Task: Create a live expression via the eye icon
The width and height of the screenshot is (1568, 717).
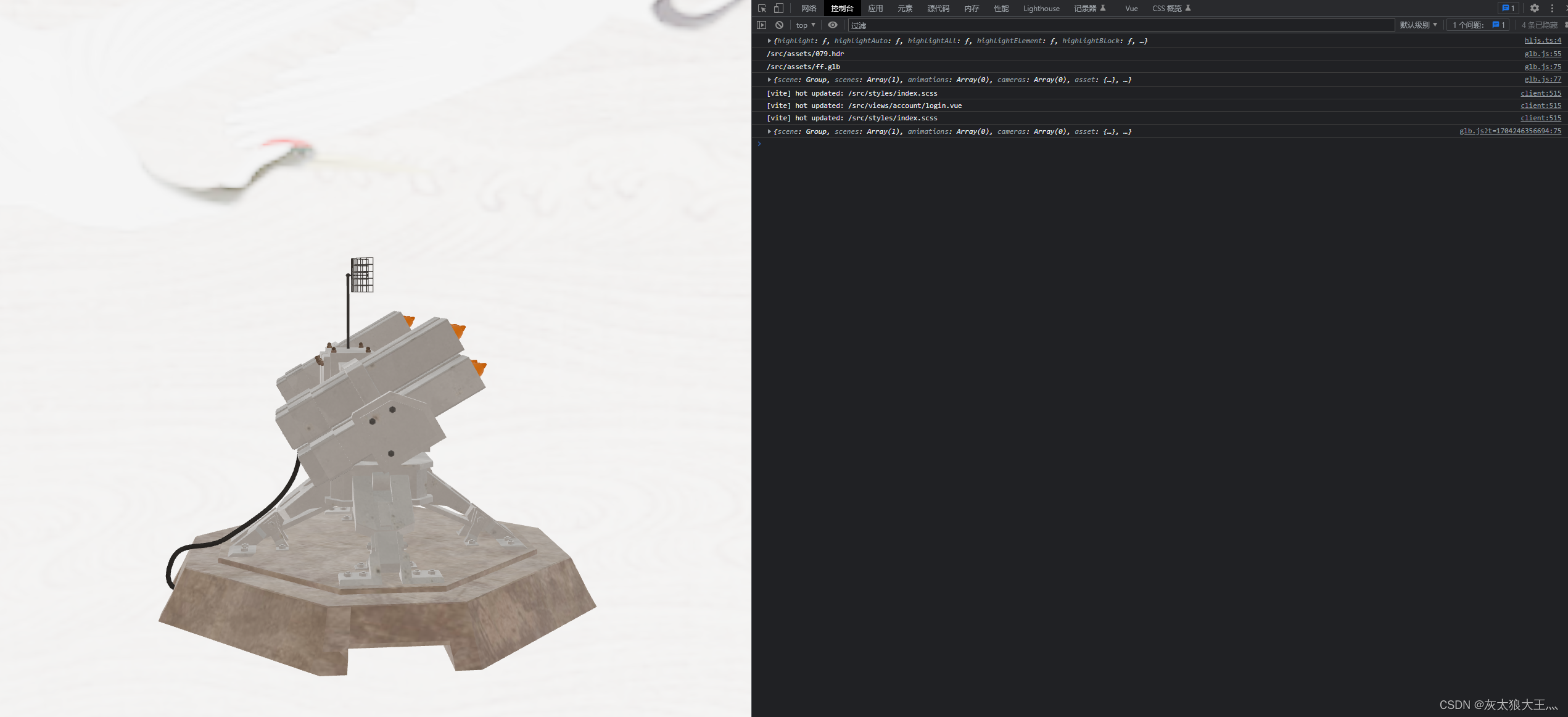Action: pos(832,25)
